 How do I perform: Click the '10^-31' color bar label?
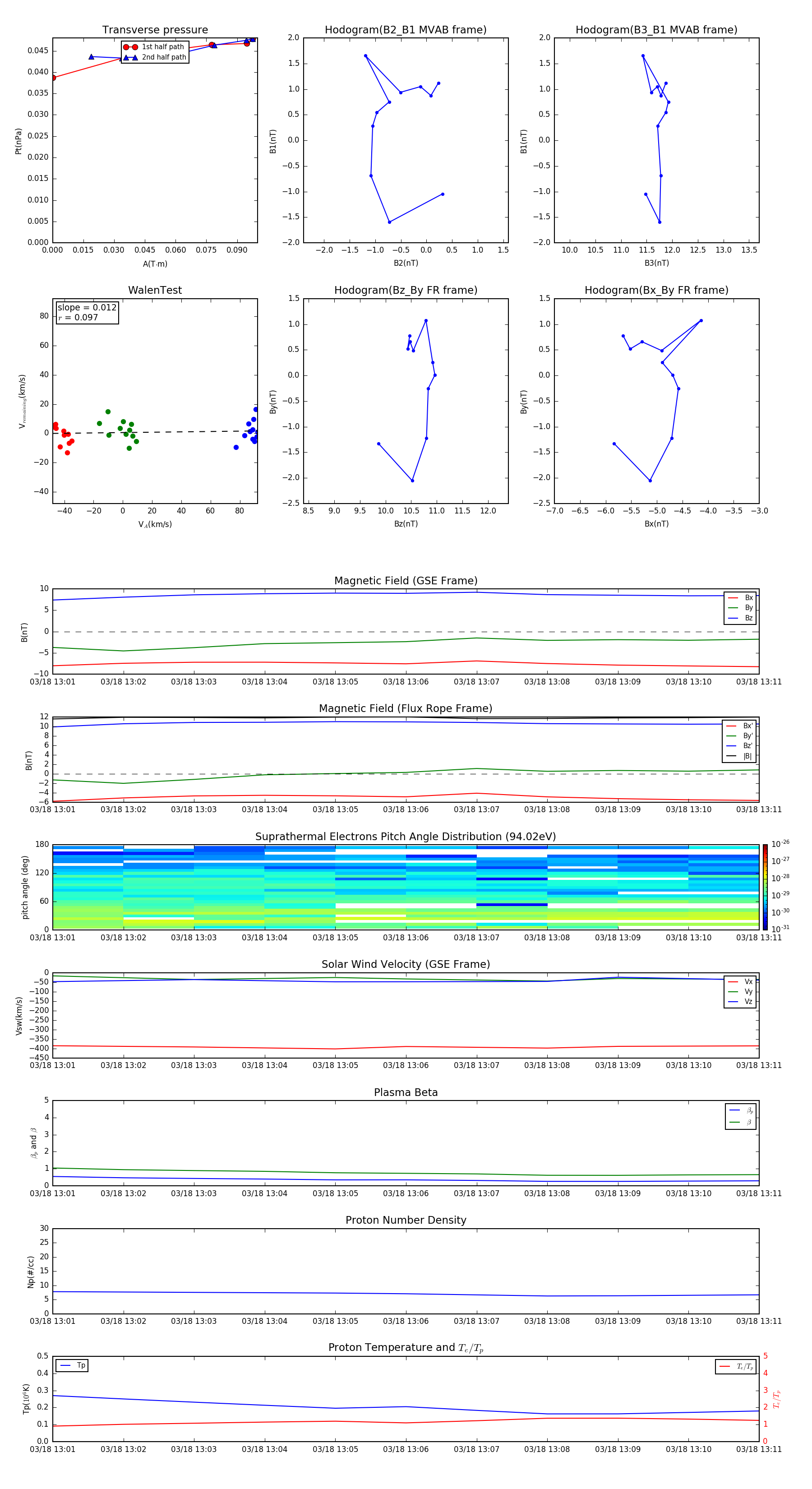click(780, 929)
